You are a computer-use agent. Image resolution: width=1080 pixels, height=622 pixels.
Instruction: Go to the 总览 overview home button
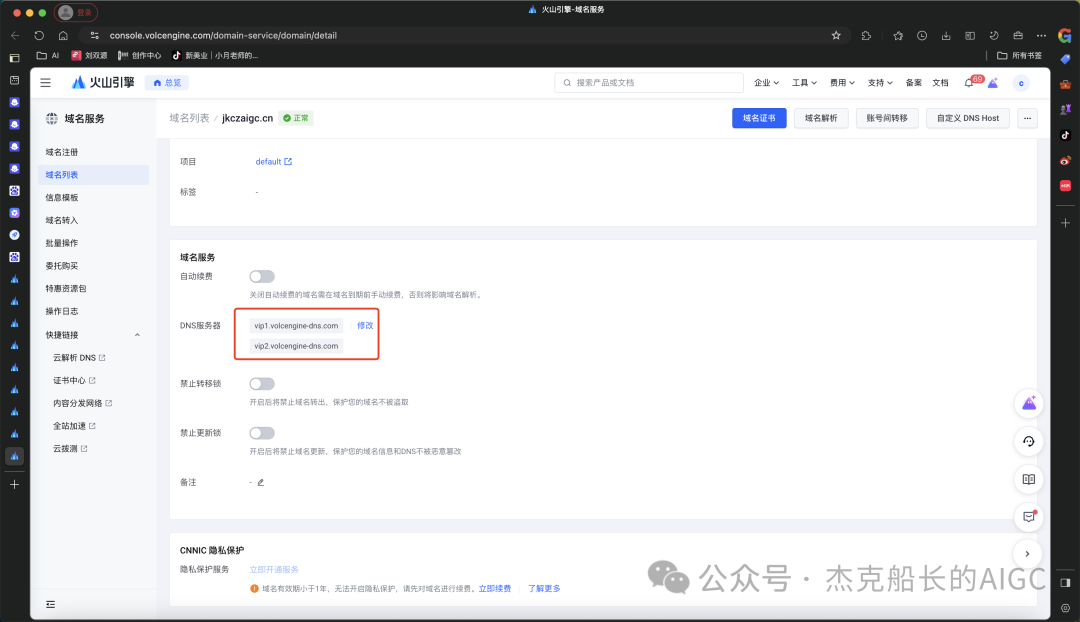coord(167,83)
